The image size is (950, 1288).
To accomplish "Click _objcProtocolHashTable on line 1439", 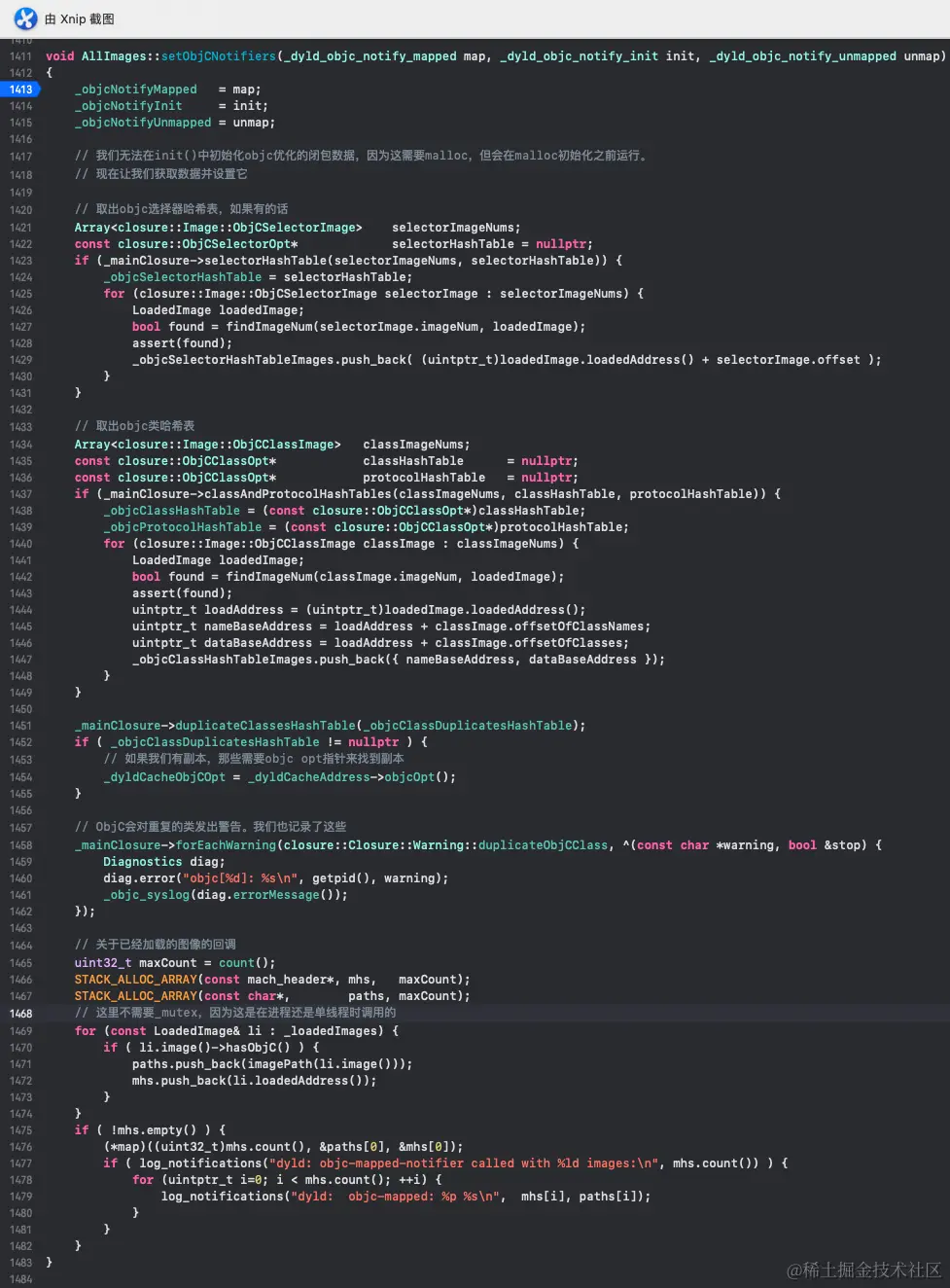I will pyautogui.click(x=183, y=527).
